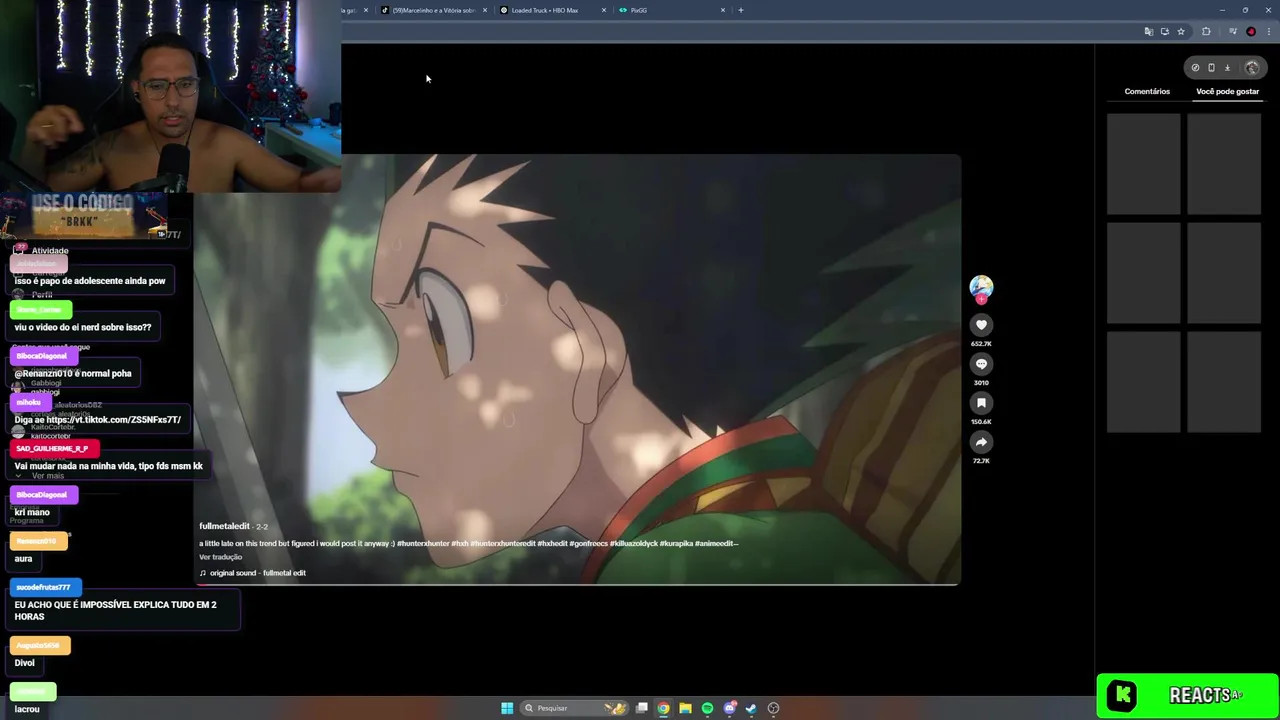This screenshot has width=1280, height=720.
Task: Open account avatar in top right pill
Action: click(x=1252, y=68)
